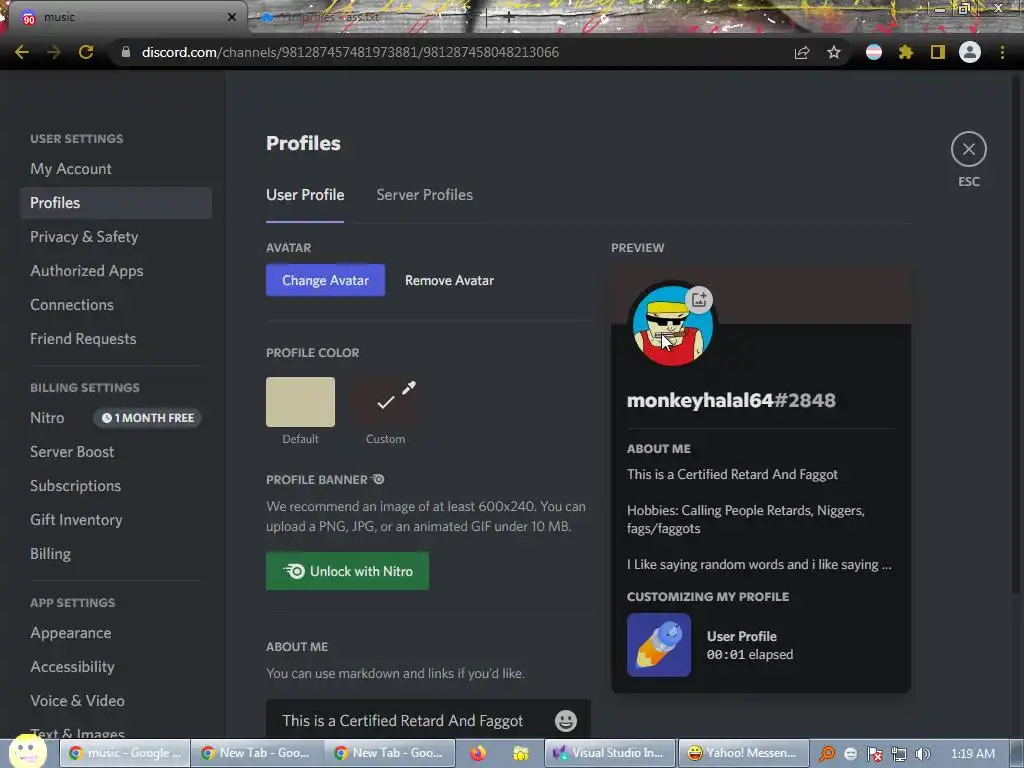The height and width of the screenshot is (768, 1024).
Task: Click the Change Avatar button
Action: tap(325, 280)
